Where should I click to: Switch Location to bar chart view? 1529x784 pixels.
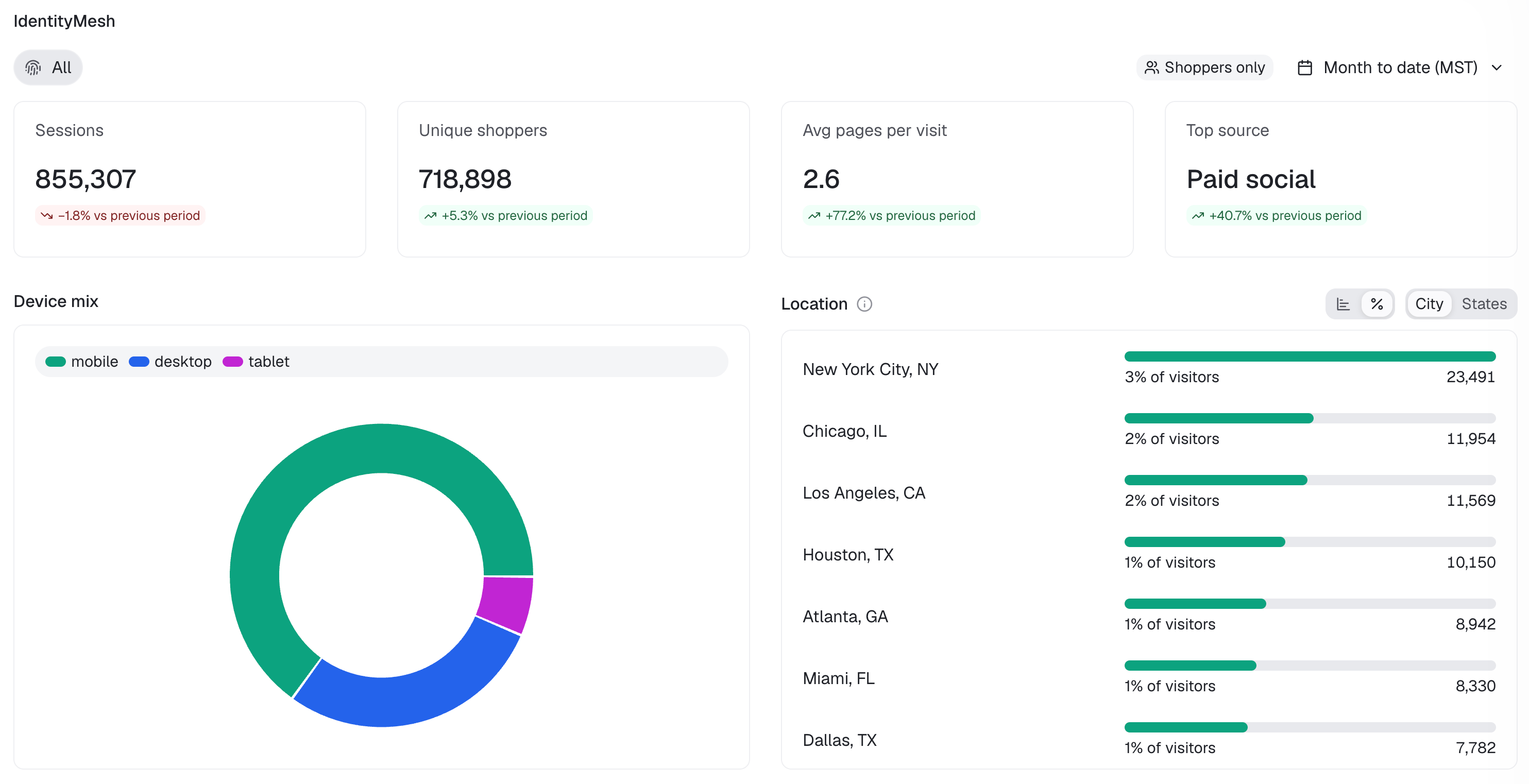click(x=1343, y=304)
